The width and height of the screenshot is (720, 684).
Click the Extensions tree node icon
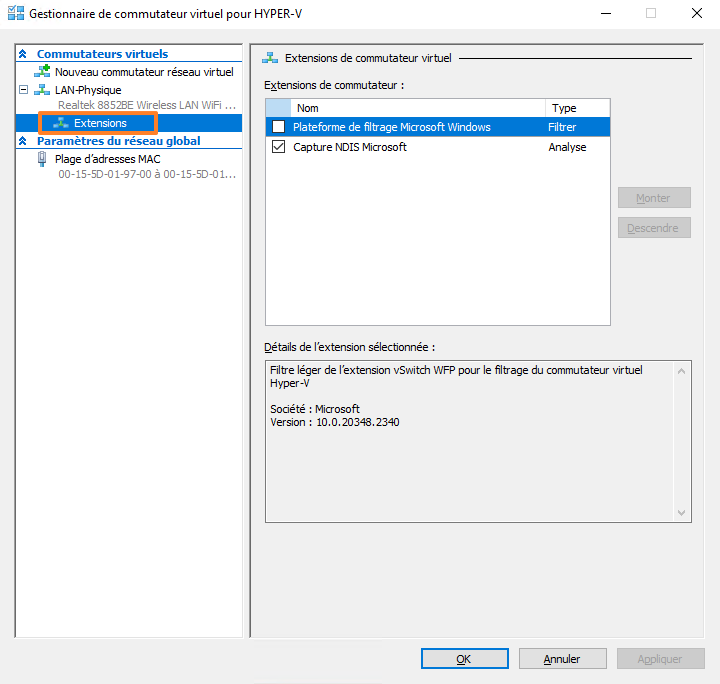pyautogui.click(x=61, y=123)
